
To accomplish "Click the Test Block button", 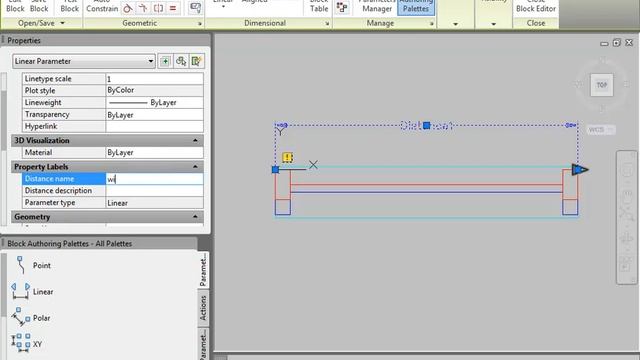I will tap(69, 7).
